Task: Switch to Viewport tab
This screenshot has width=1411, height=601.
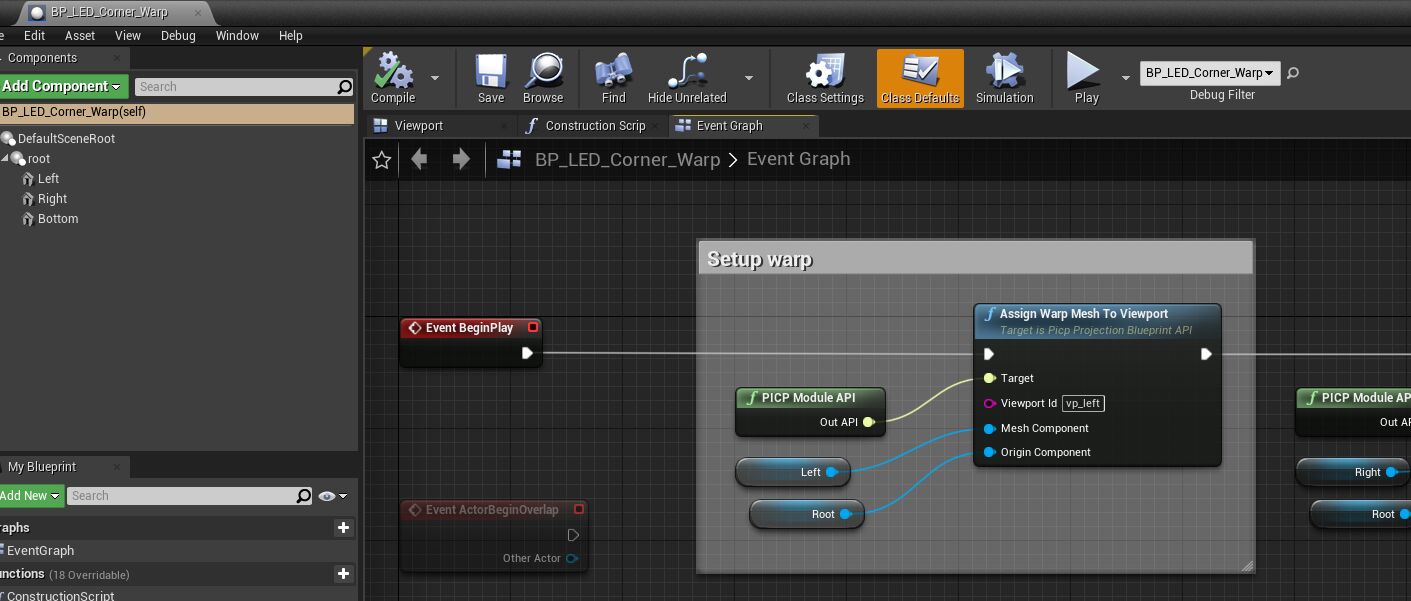Action: point(418,126)
